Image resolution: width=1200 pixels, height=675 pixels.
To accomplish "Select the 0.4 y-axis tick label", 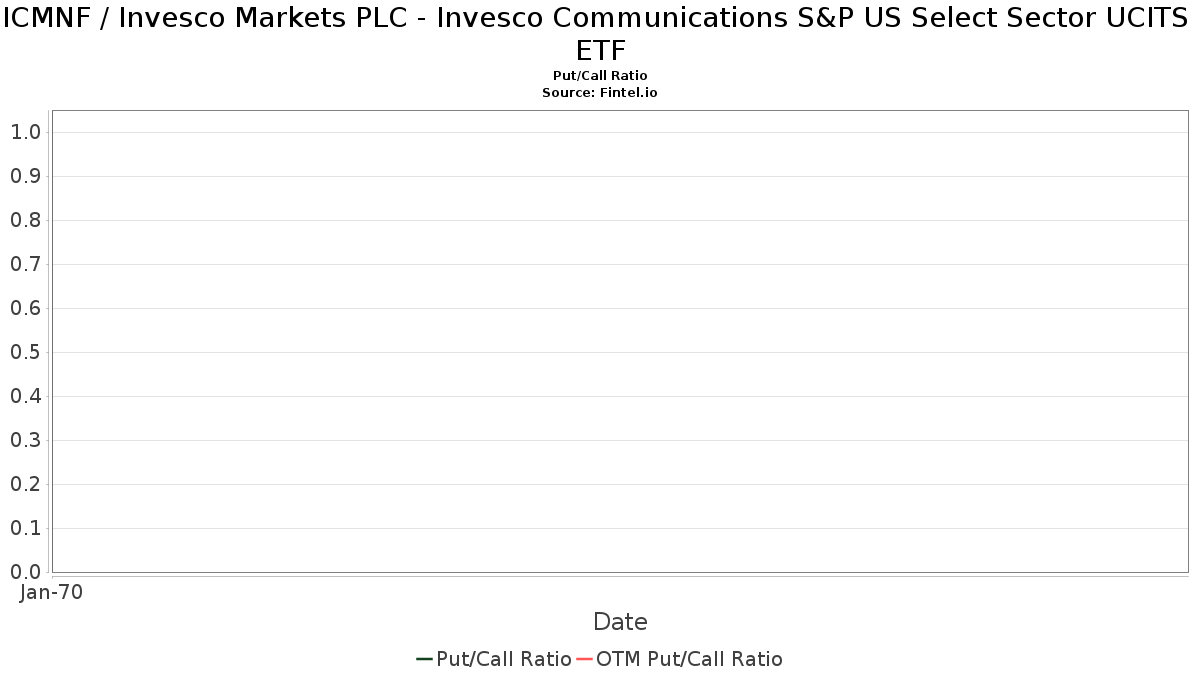I will 25,396.
